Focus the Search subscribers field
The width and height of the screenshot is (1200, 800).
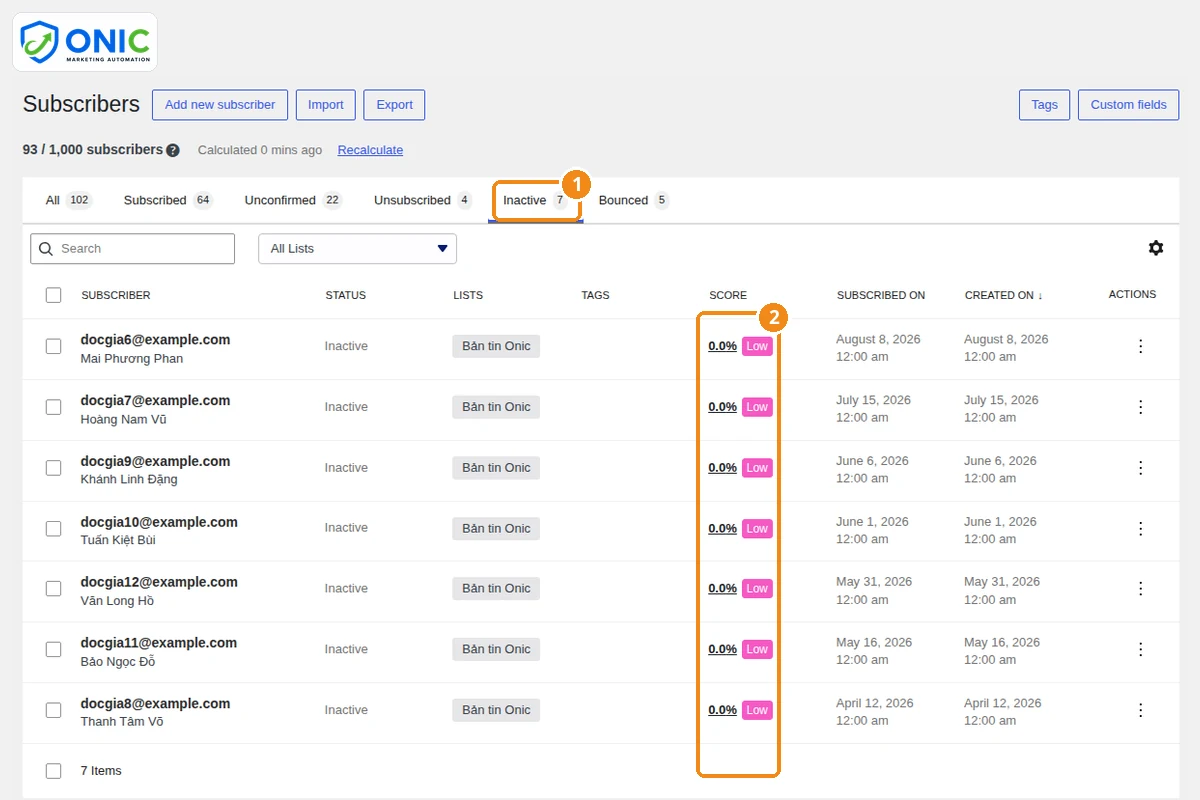click(133, 249)
